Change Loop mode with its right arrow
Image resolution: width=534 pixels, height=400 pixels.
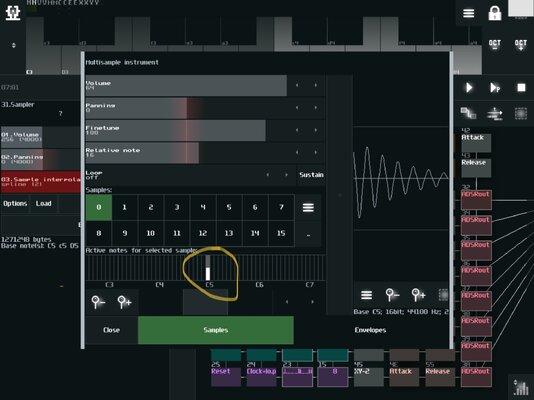pyautogui.click(x=286, y=175)
